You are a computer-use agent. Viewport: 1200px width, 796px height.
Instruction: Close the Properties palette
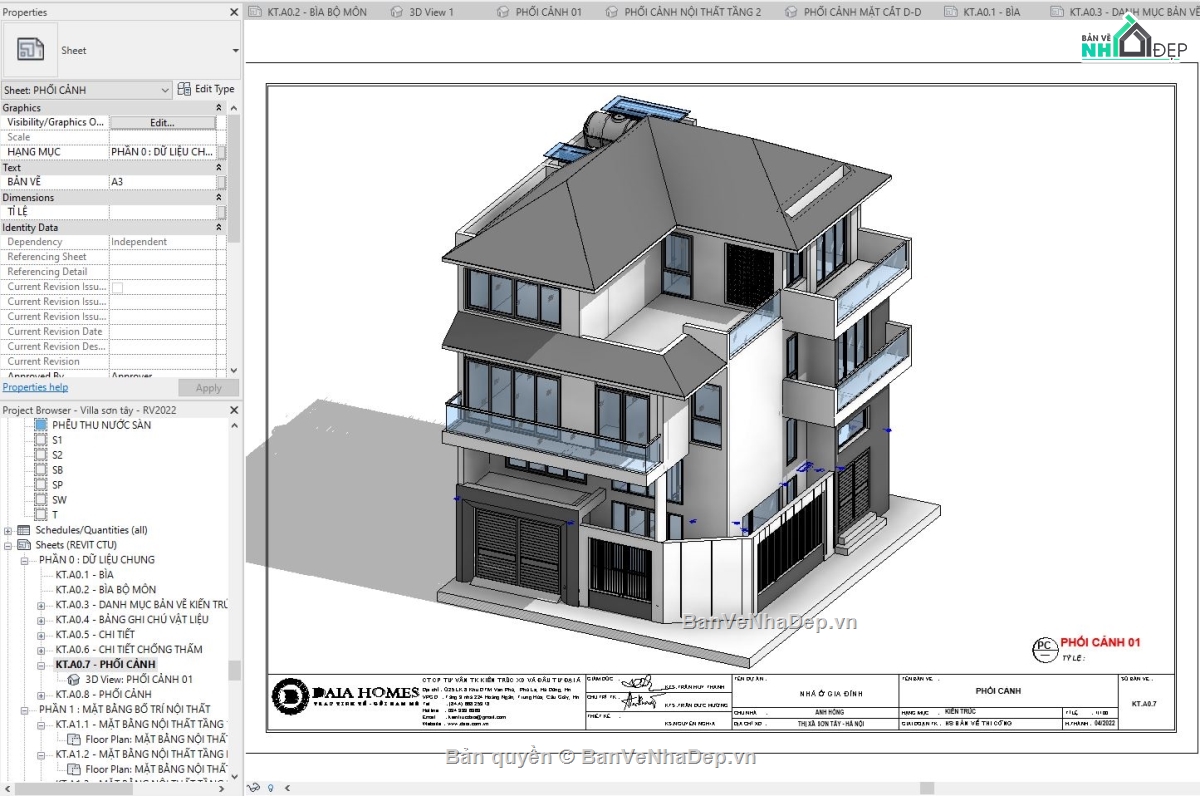[233, 12]
